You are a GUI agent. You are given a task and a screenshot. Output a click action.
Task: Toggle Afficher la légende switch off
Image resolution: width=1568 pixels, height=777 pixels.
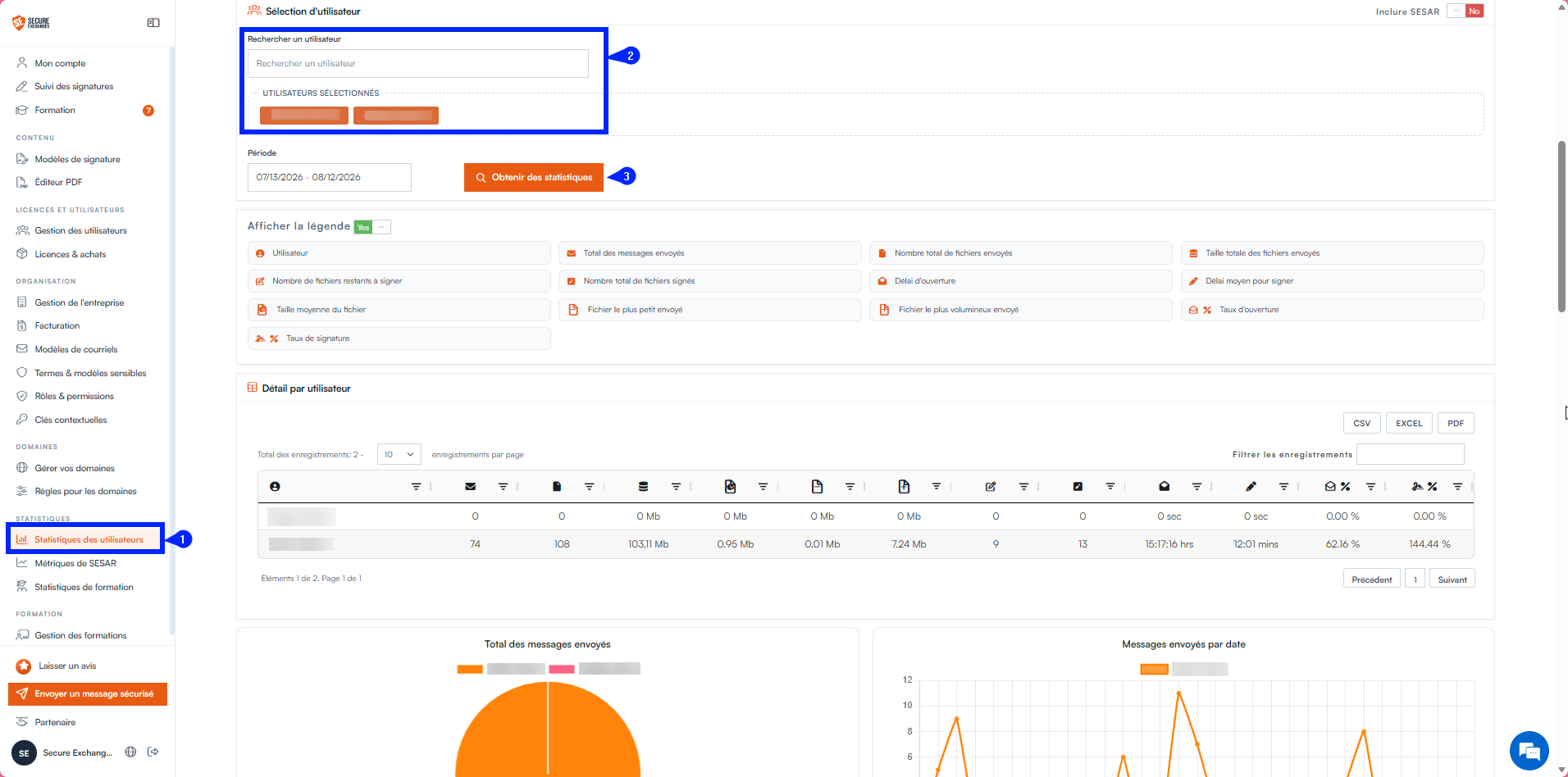point(372,227)
